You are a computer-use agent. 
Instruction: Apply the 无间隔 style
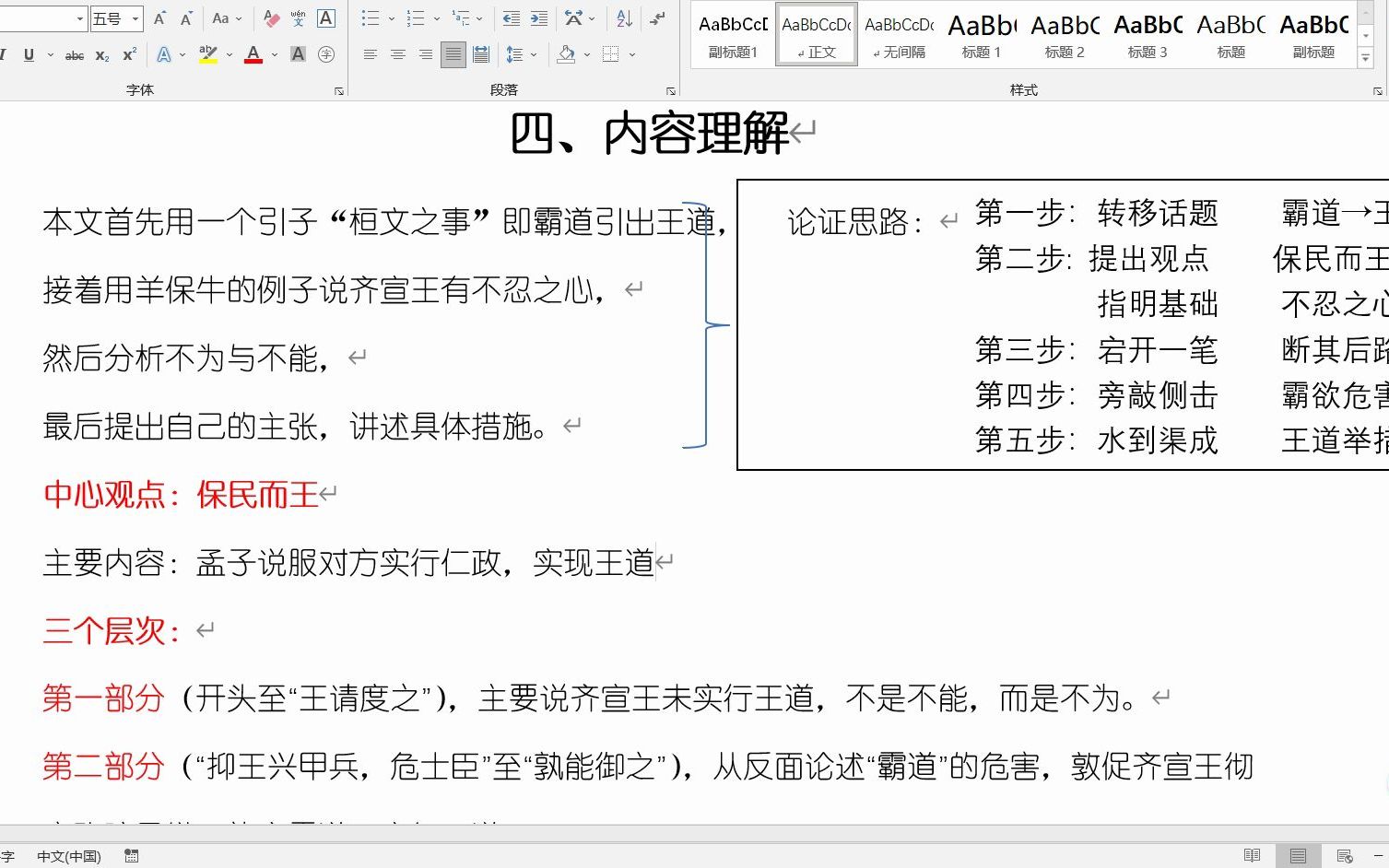899,35
